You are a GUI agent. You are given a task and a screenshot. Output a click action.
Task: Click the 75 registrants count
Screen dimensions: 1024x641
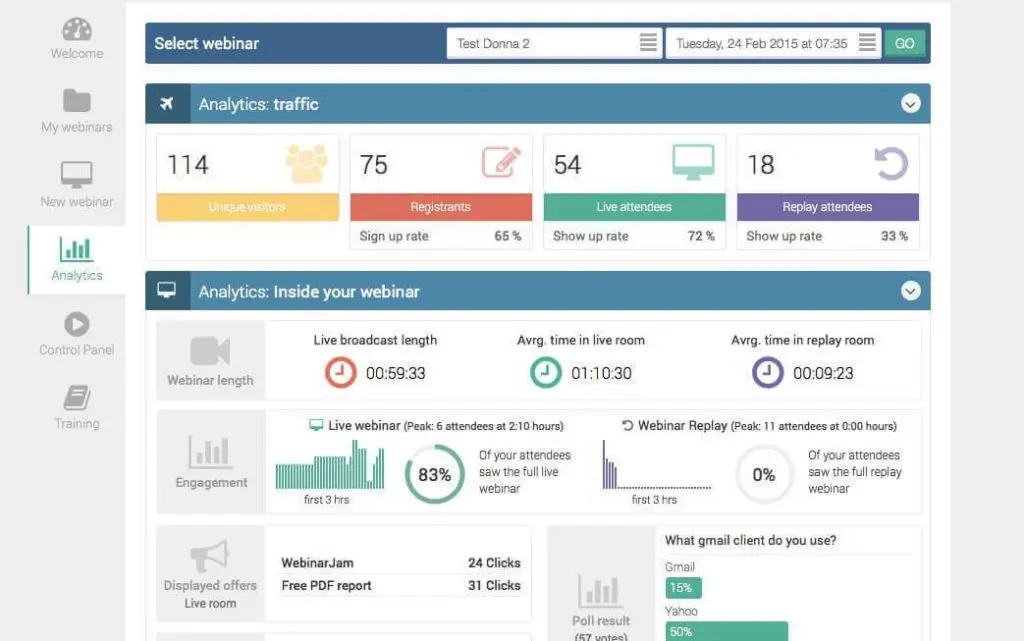point(374,164)
